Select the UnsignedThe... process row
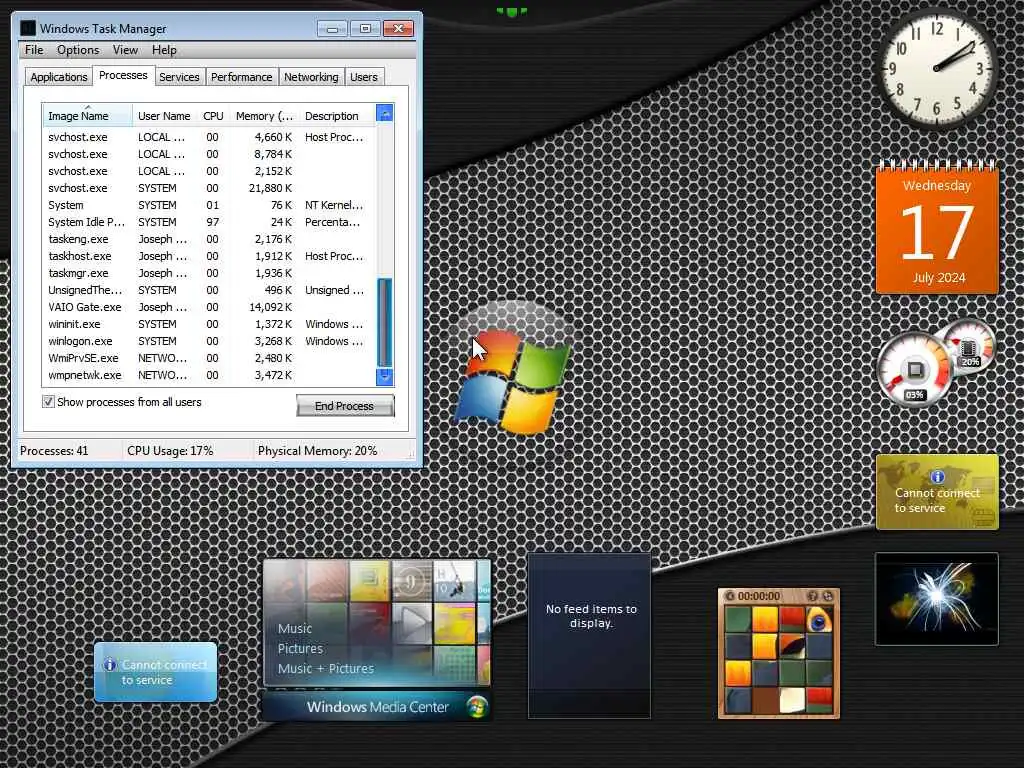The width and height of the screenshot is (1024, 768). pos(208,290)
